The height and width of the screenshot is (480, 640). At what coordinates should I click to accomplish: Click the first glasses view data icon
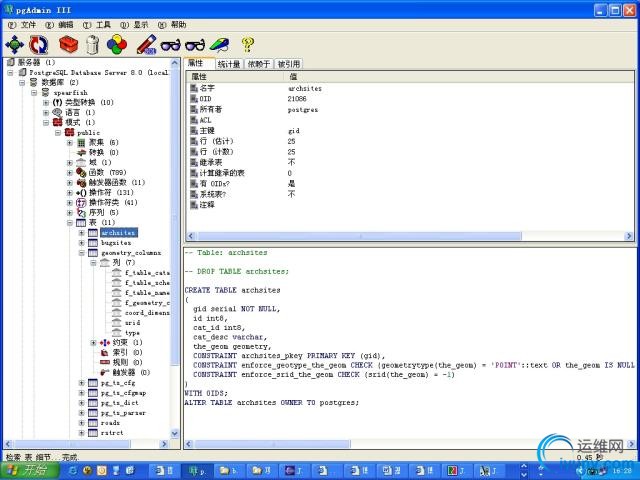170,45
